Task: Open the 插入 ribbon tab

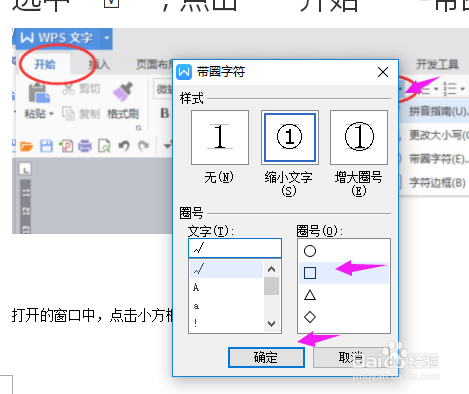Action: coord(99,64)
